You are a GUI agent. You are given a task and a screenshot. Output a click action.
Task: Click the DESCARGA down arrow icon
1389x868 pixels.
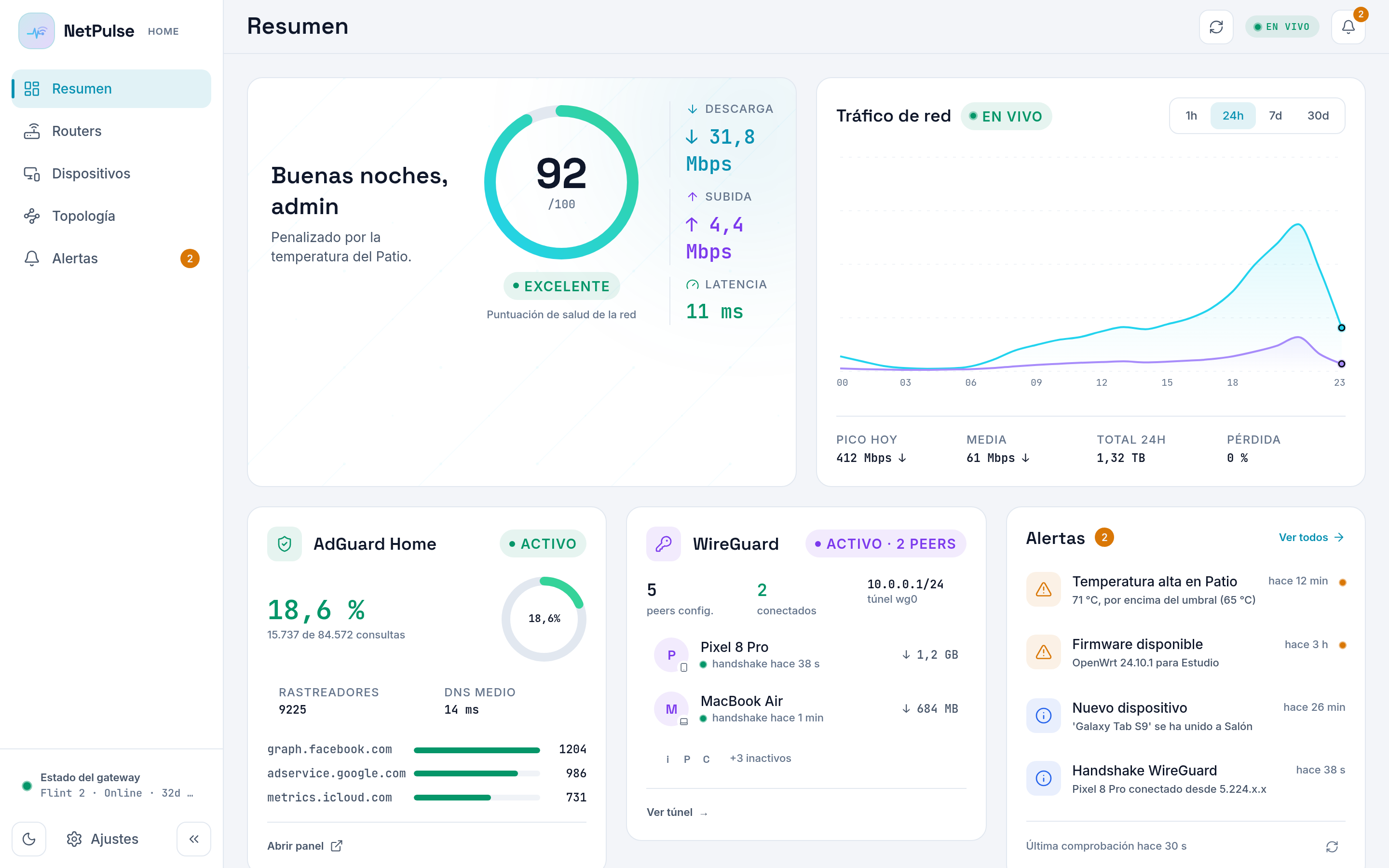tap(692, 109)
